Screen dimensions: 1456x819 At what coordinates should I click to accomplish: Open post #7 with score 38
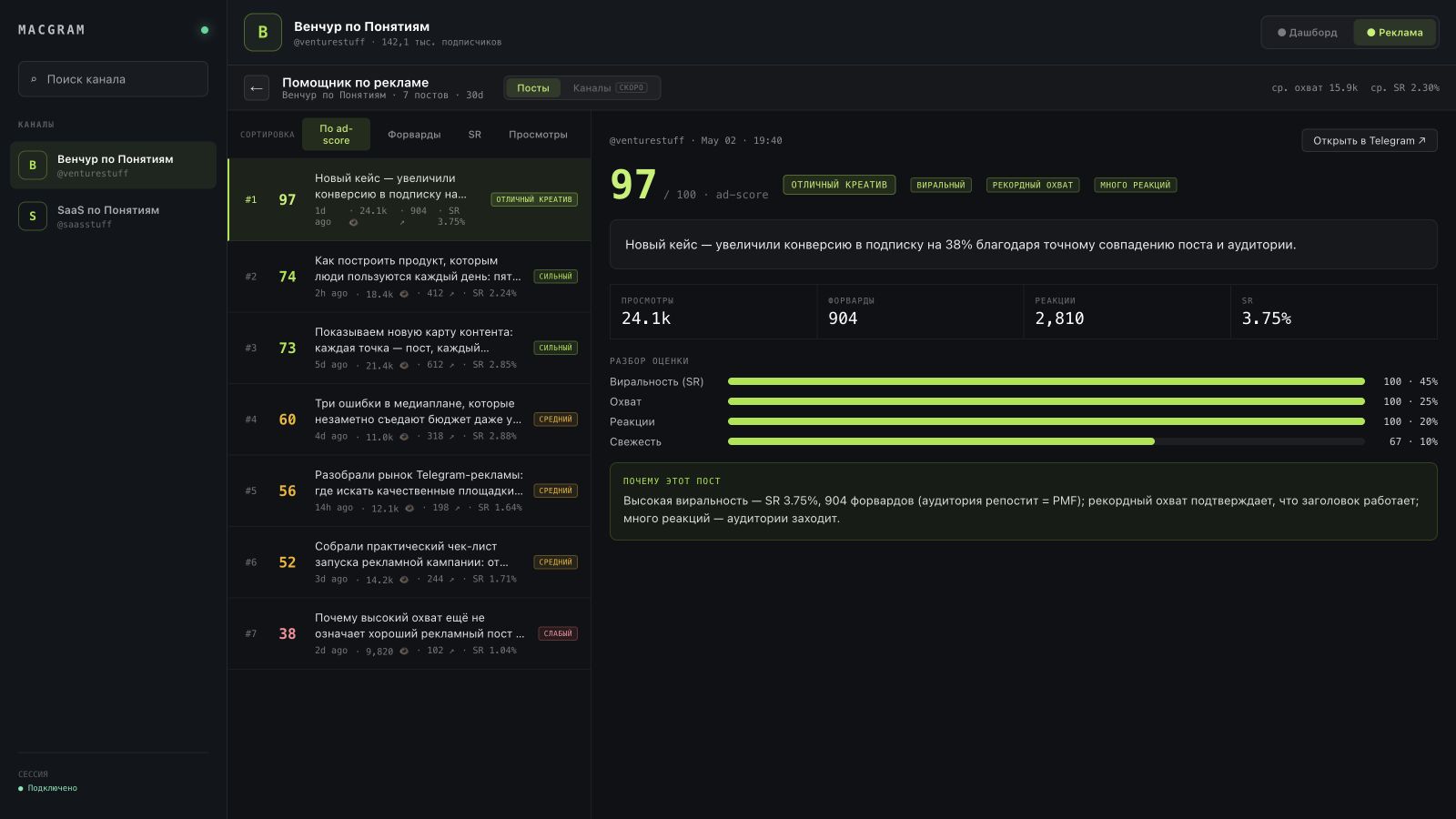[x=409, y=634]
